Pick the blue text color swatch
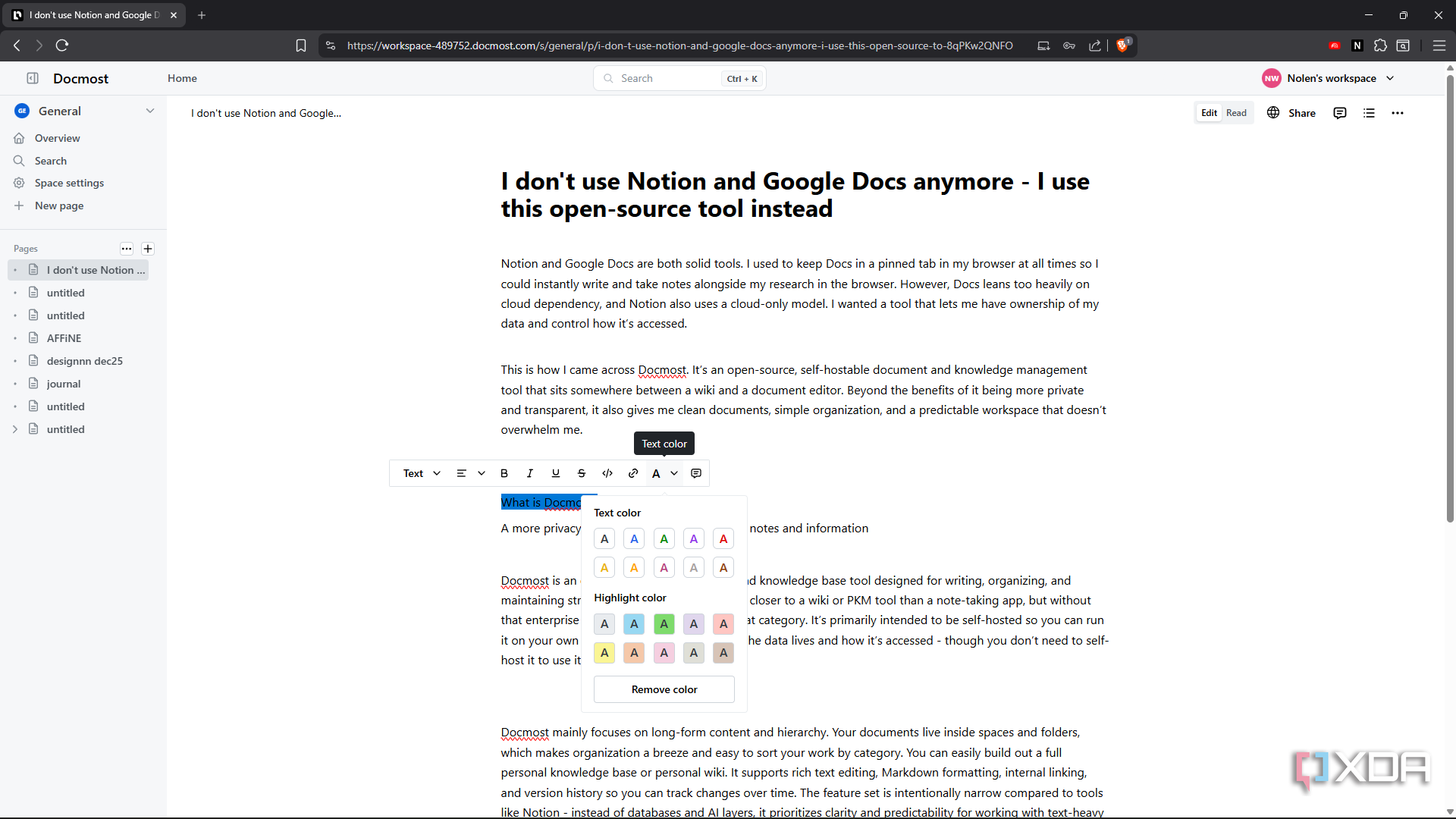This screenshot has height=819, width=1456. click(x=634, y=539)
